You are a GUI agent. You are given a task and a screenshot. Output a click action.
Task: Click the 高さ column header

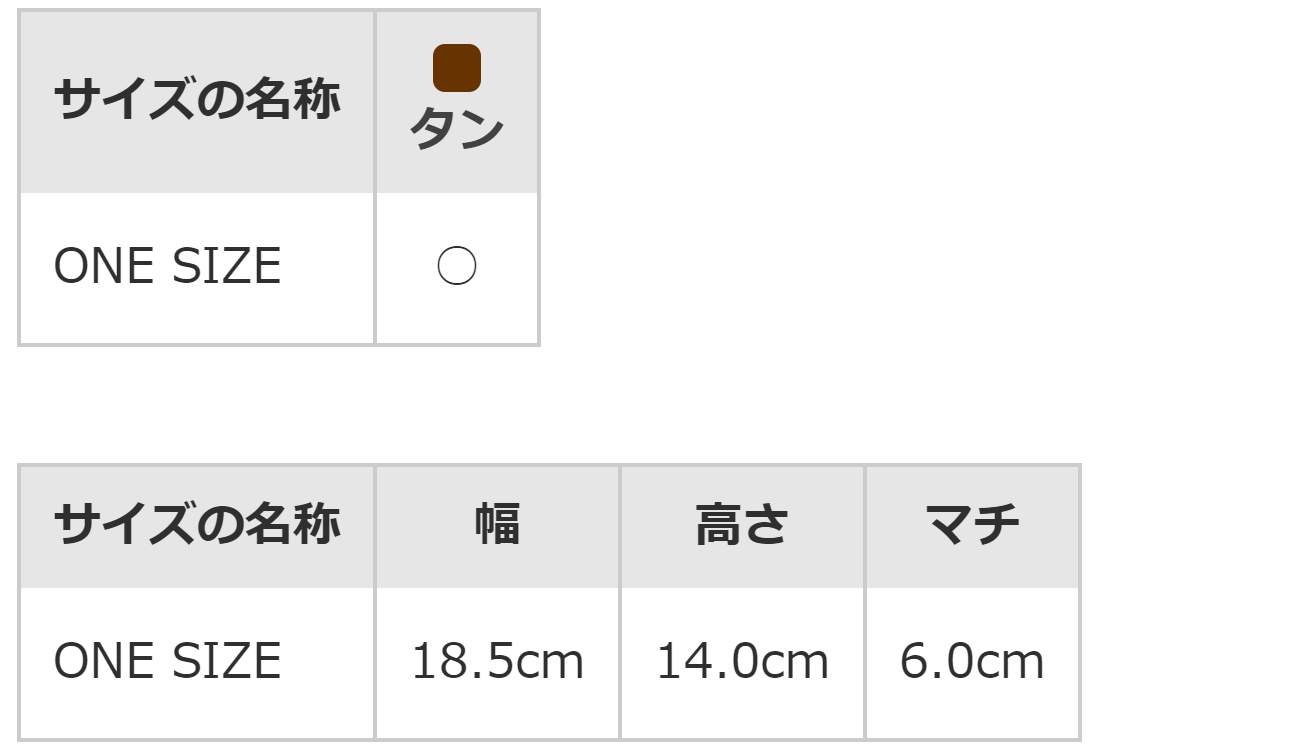pos(742,524)
